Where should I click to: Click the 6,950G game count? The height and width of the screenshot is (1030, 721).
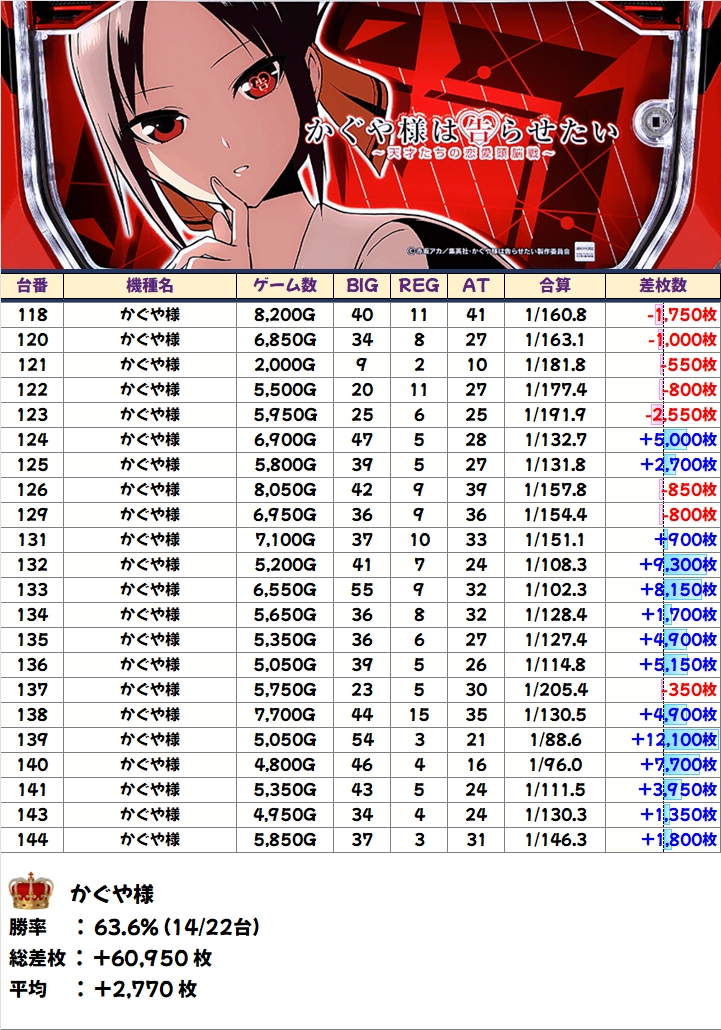pyautogui.click(x=285, y=514)
